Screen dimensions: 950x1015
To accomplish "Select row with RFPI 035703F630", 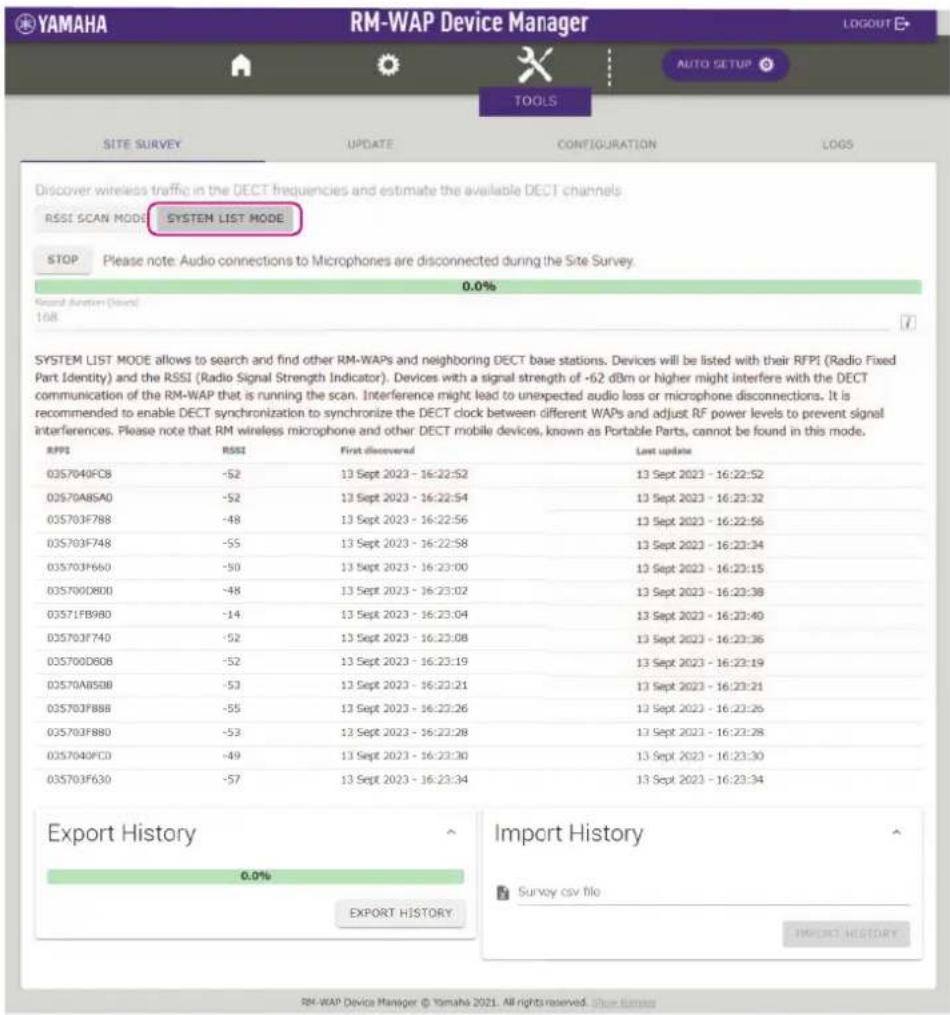I will 478,779.
